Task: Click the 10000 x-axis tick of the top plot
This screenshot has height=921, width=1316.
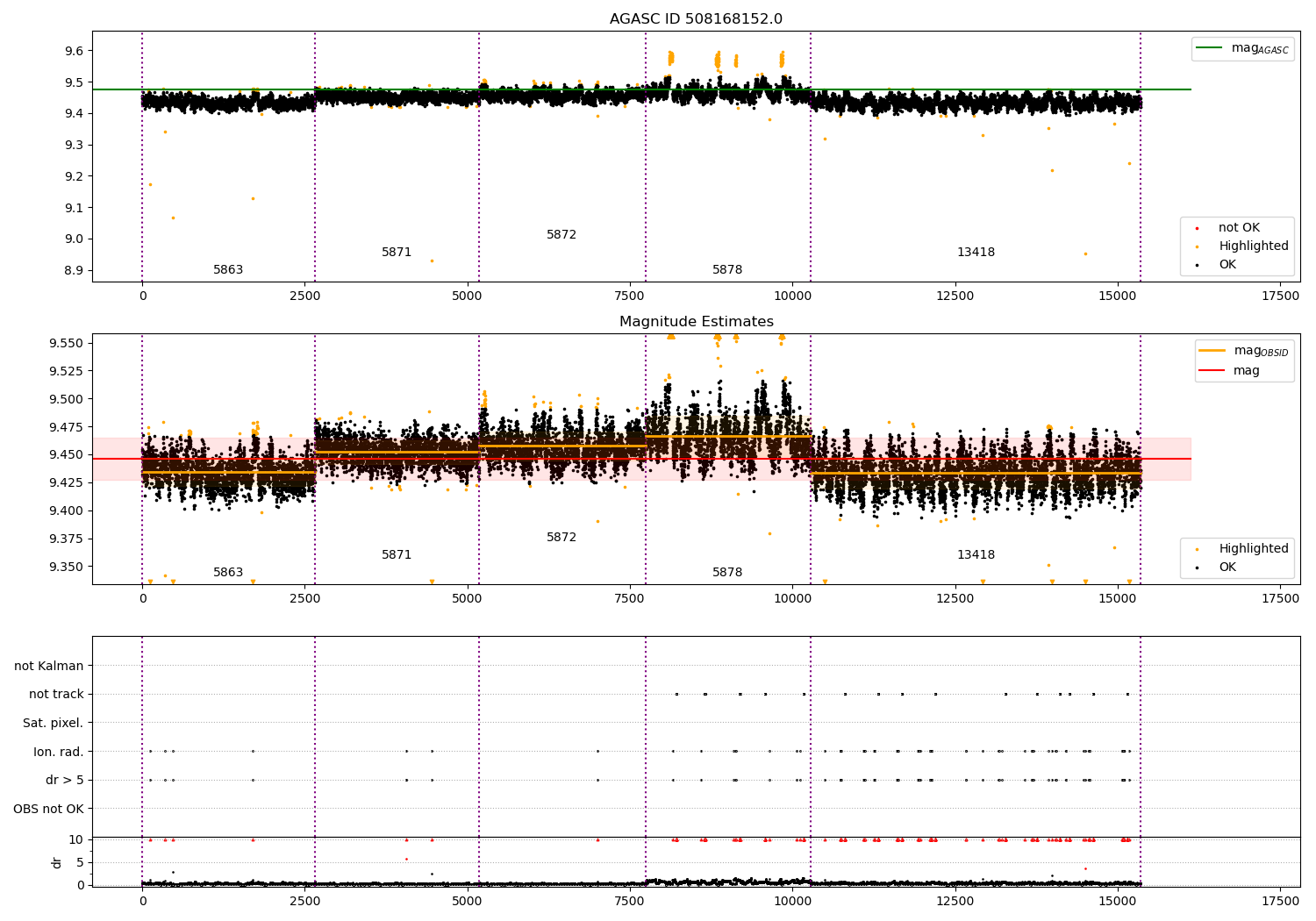Action: tap(792, 296)
